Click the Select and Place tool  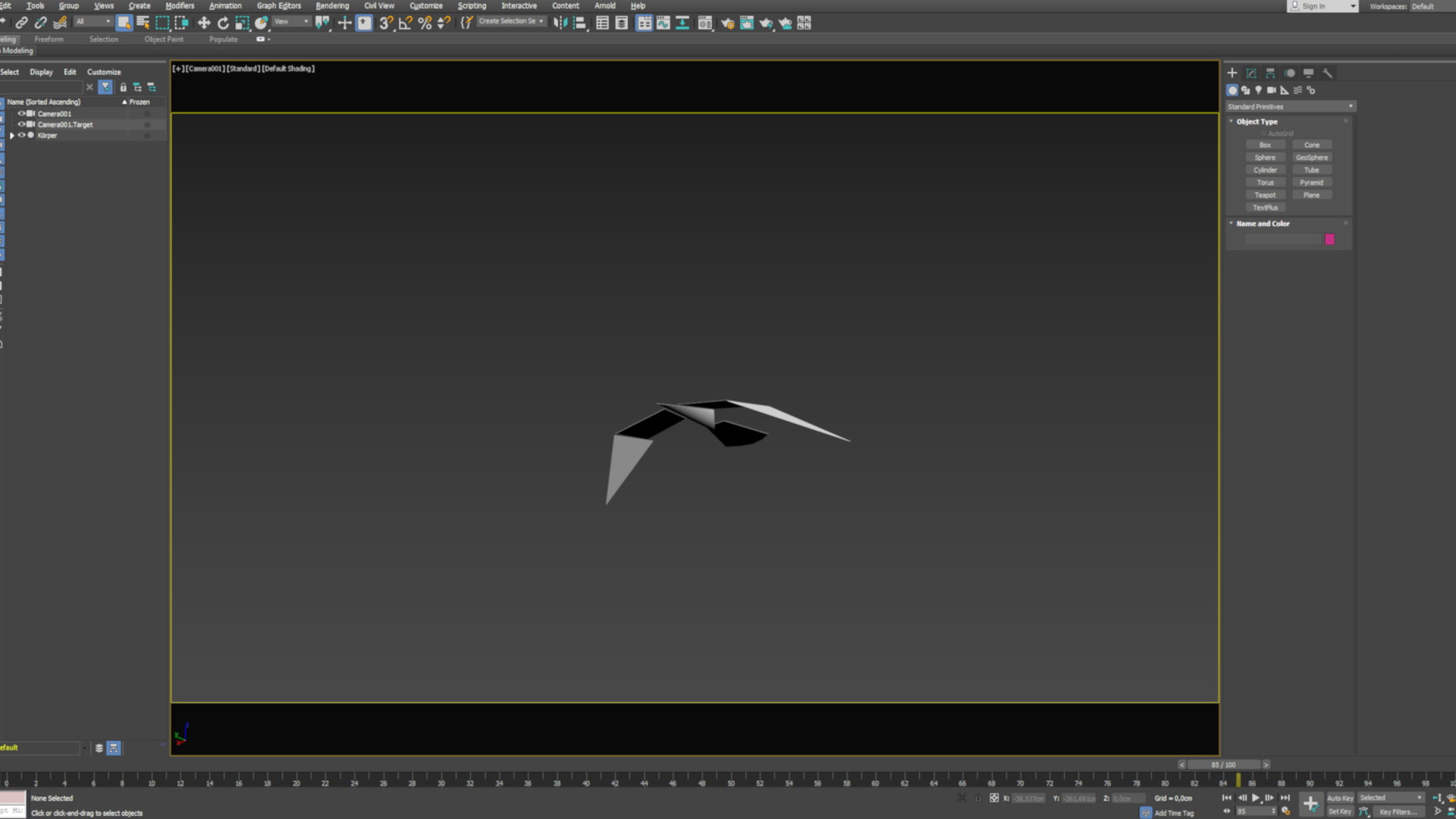click(x=262, y=23)
